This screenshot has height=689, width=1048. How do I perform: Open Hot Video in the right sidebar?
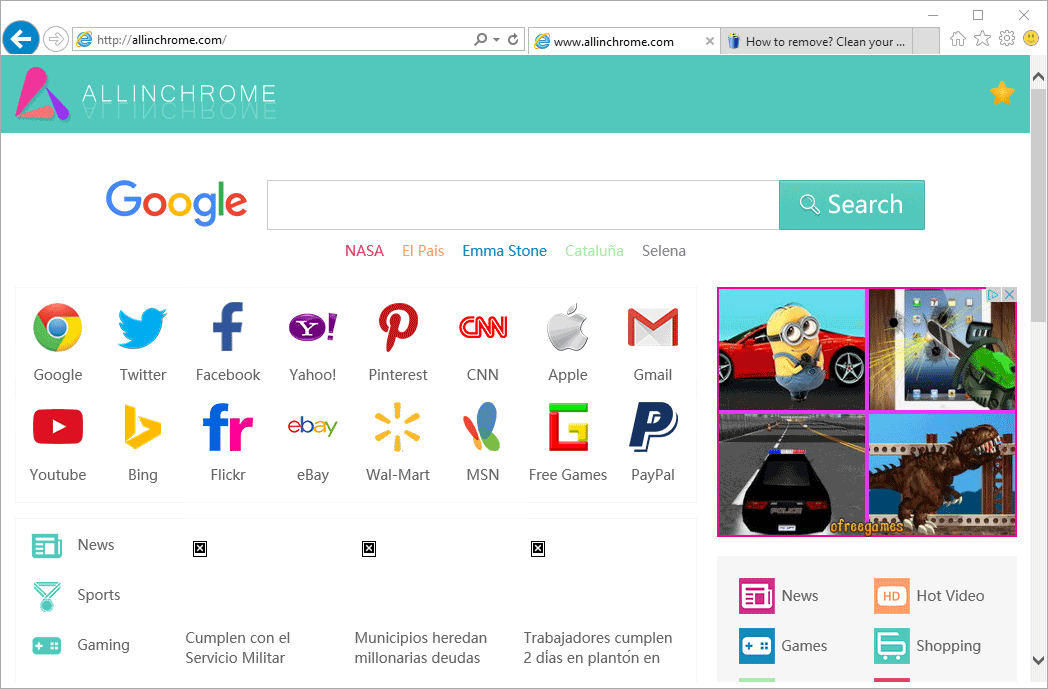coord(929,595)
